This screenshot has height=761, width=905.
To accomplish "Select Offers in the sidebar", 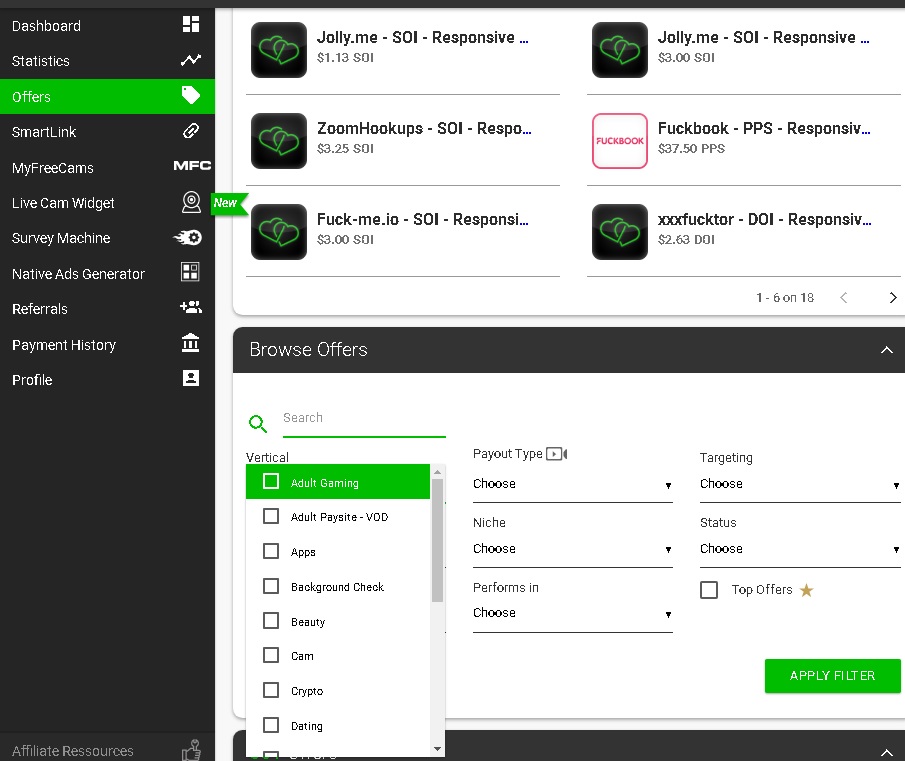I will click(x=107, y=96).
